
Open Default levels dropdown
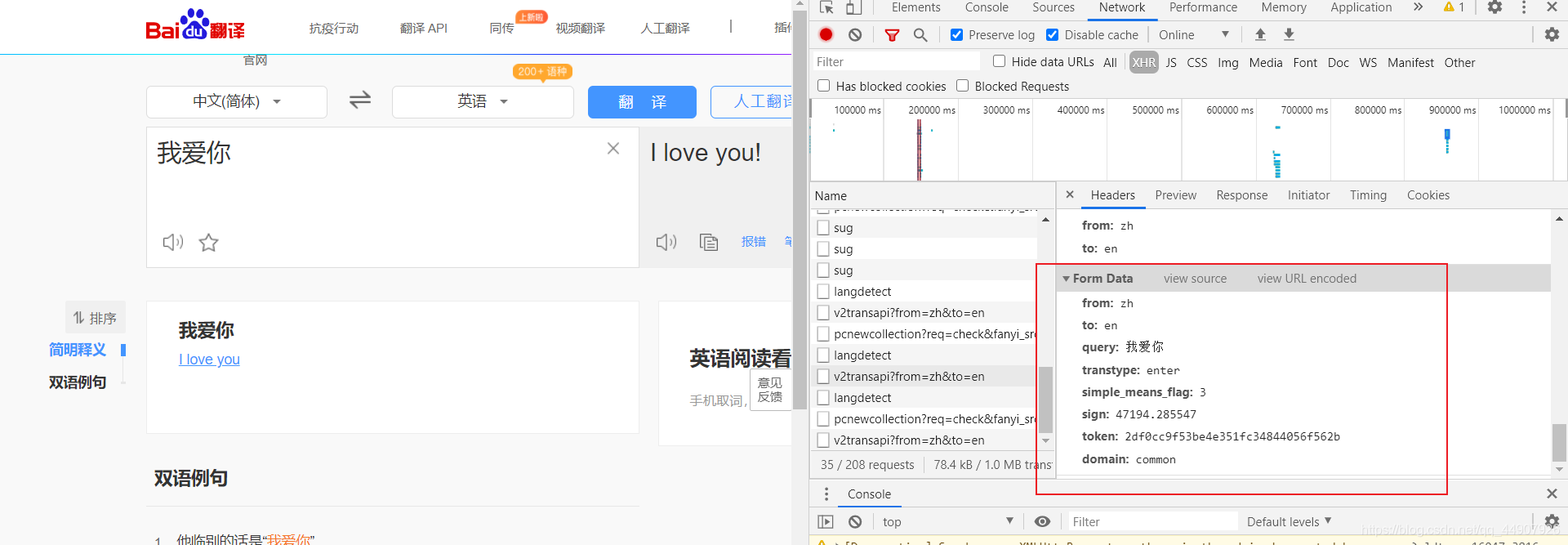(1290, 521)
